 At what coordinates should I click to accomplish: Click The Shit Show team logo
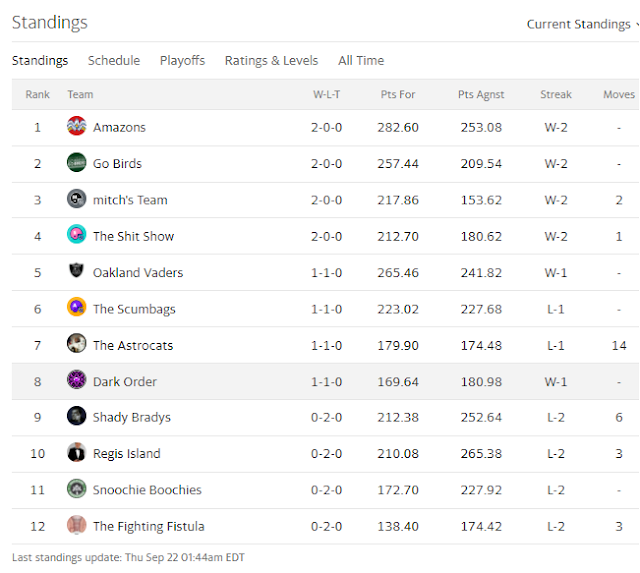click(x=76, y=235)
